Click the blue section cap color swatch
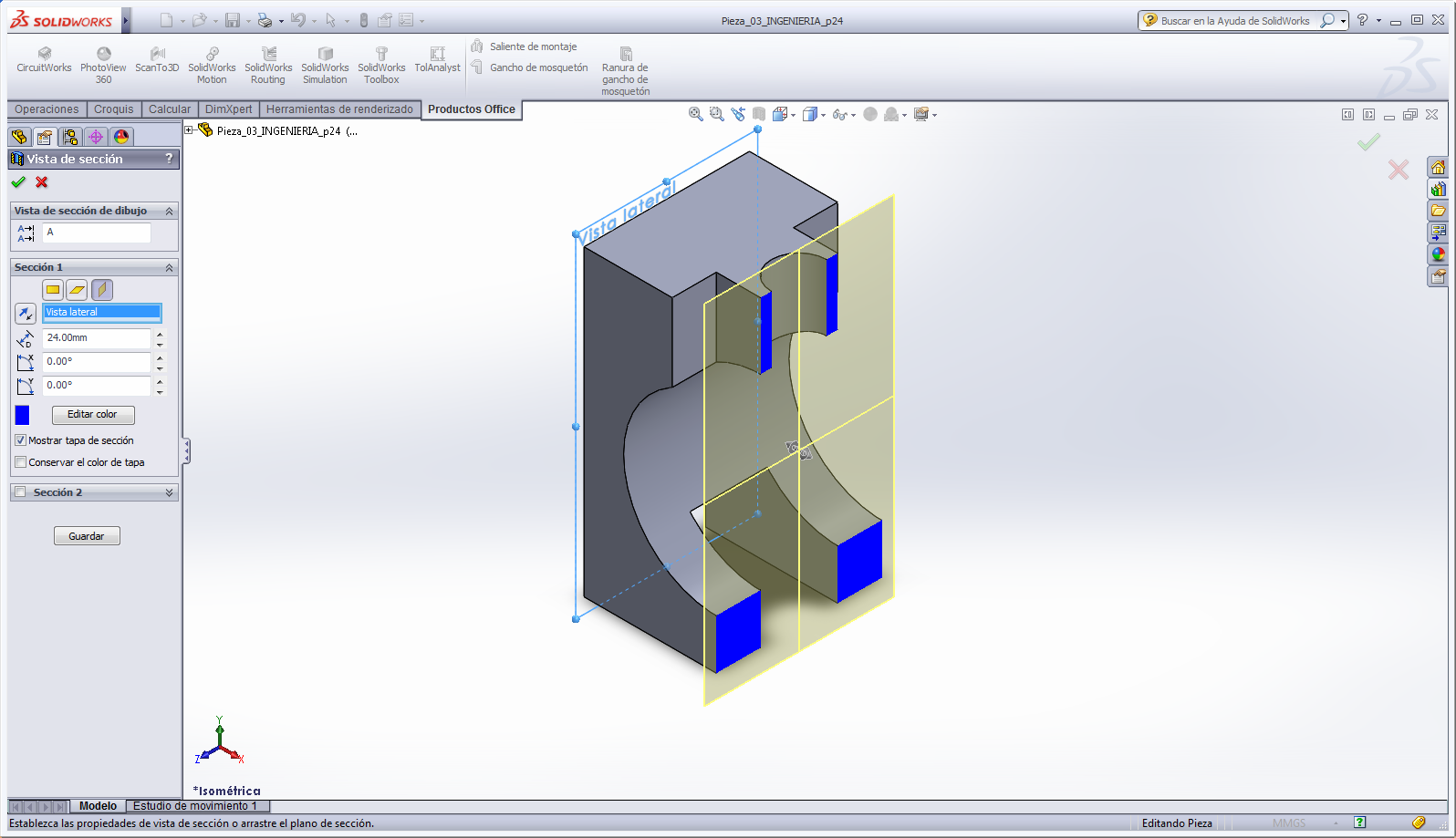The image size is (1456, 838). 23,415
